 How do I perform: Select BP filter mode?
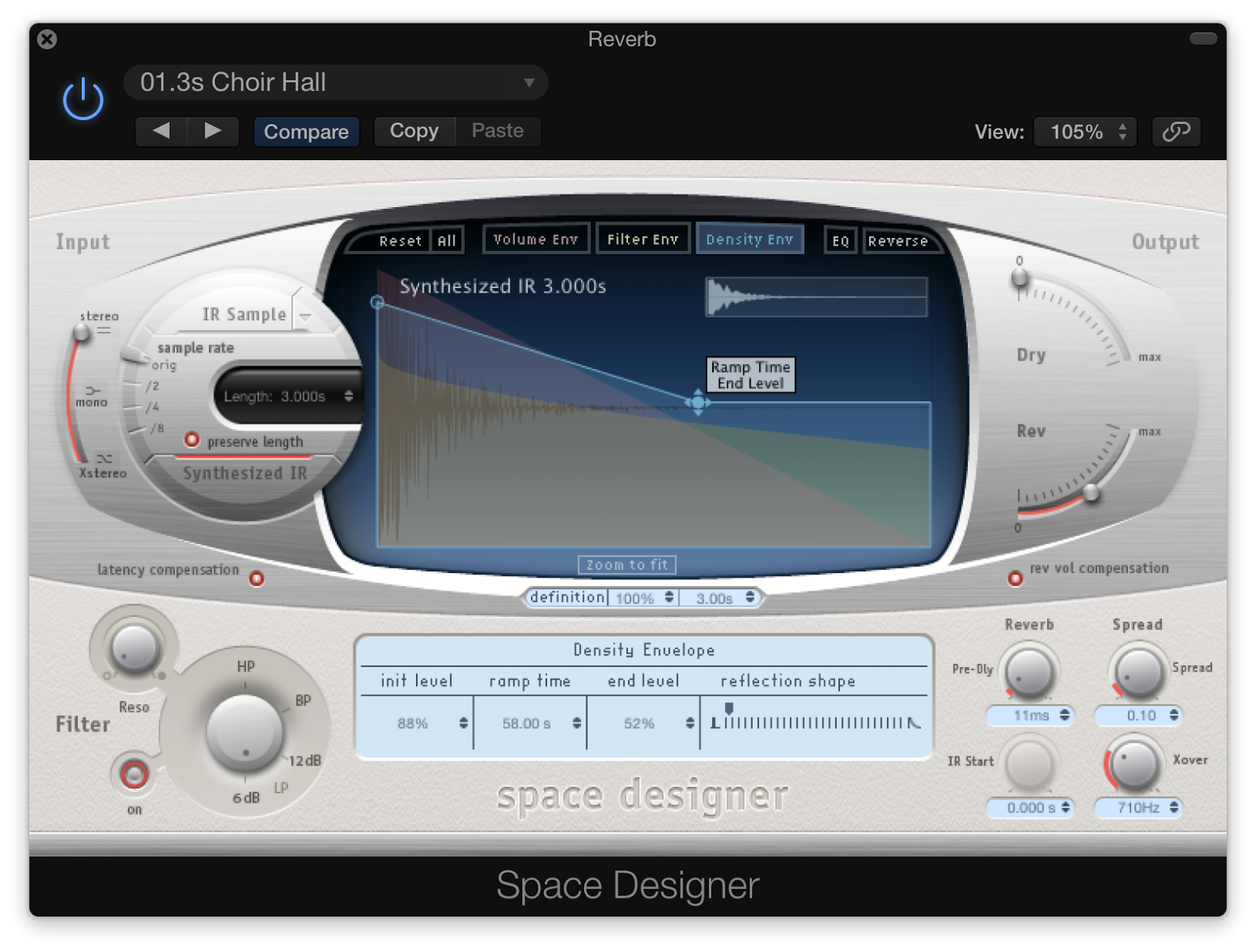[303, 701]
